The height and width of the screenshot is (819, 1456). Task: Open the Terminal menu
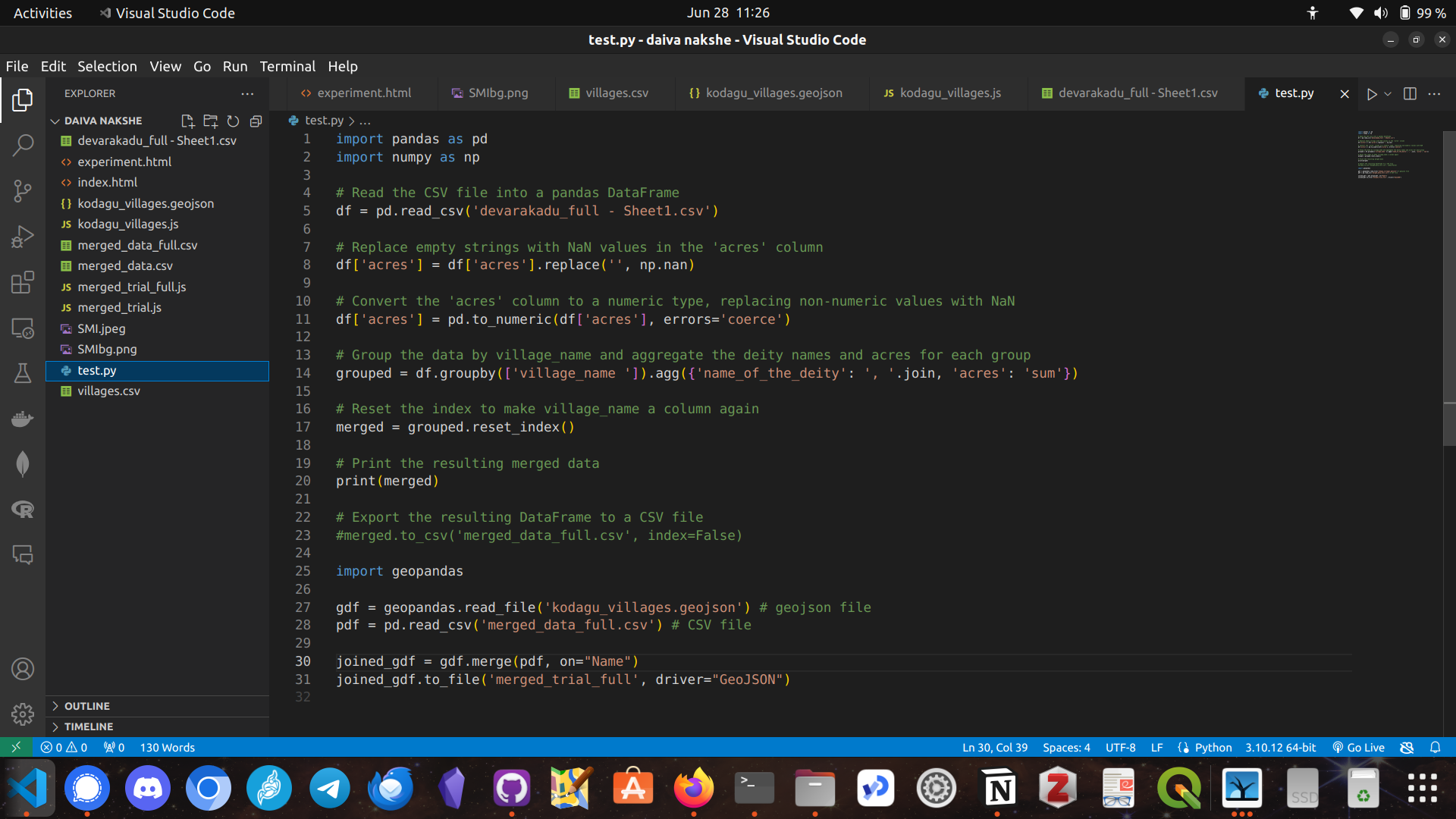tap(287, 66)
